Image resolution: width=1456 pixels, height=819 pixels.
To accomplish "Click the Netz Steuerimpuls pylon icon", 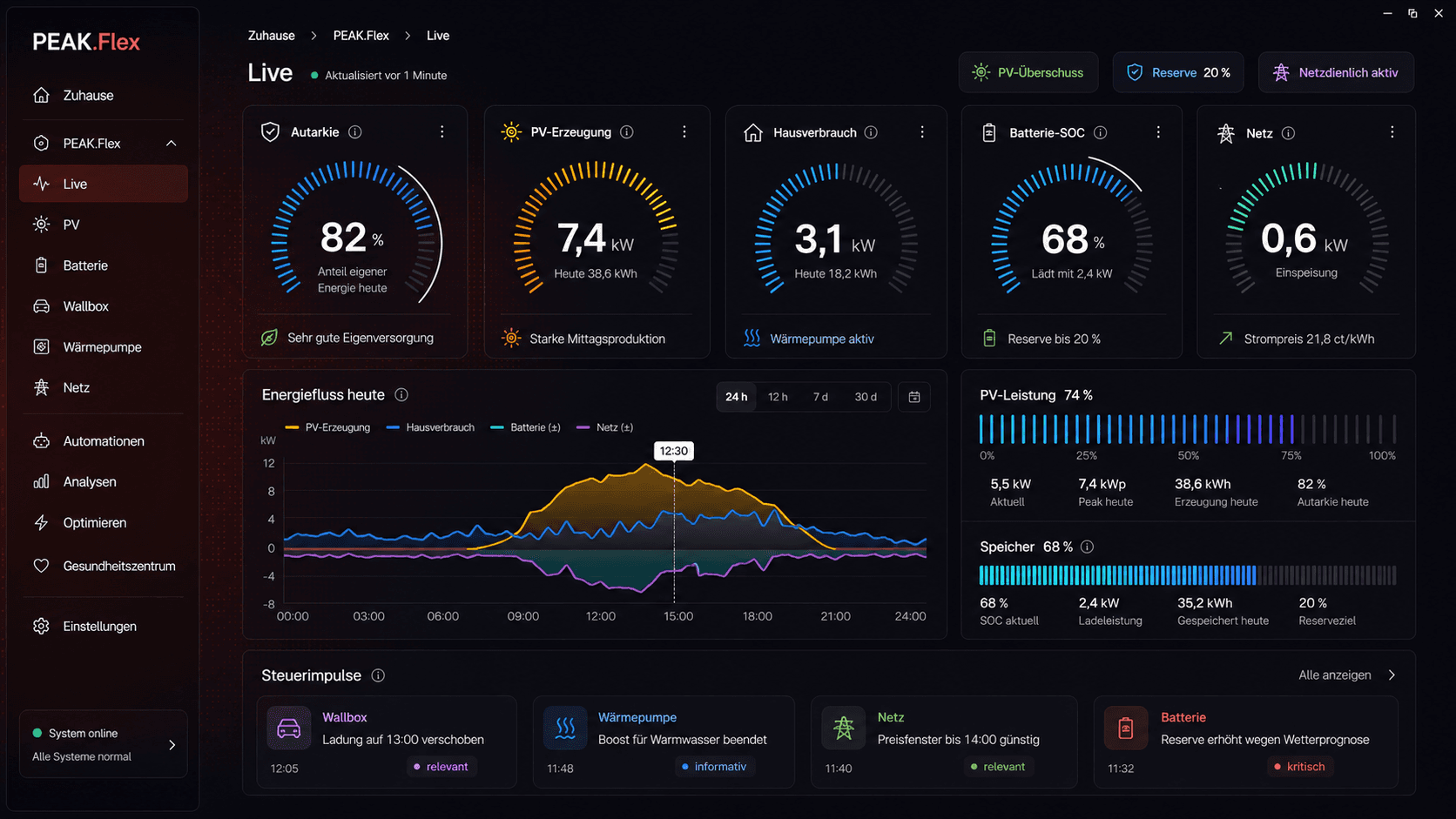I will [844, 728].
